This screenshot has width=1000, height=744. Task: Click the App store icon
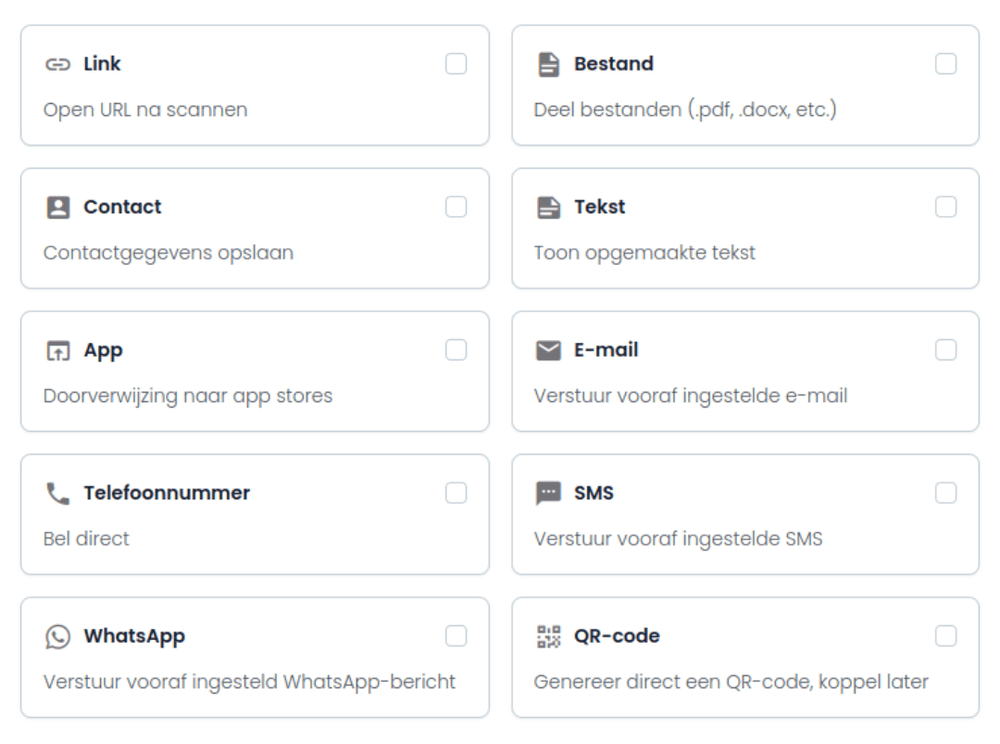pos(58,350)
